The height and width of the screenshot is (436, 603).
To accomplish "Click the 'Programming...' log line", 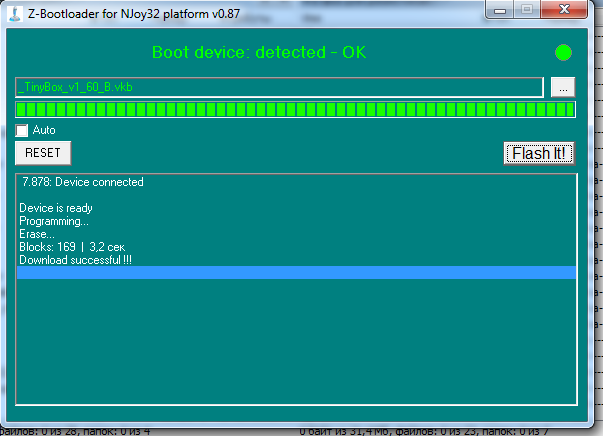I will coord(54,221).
